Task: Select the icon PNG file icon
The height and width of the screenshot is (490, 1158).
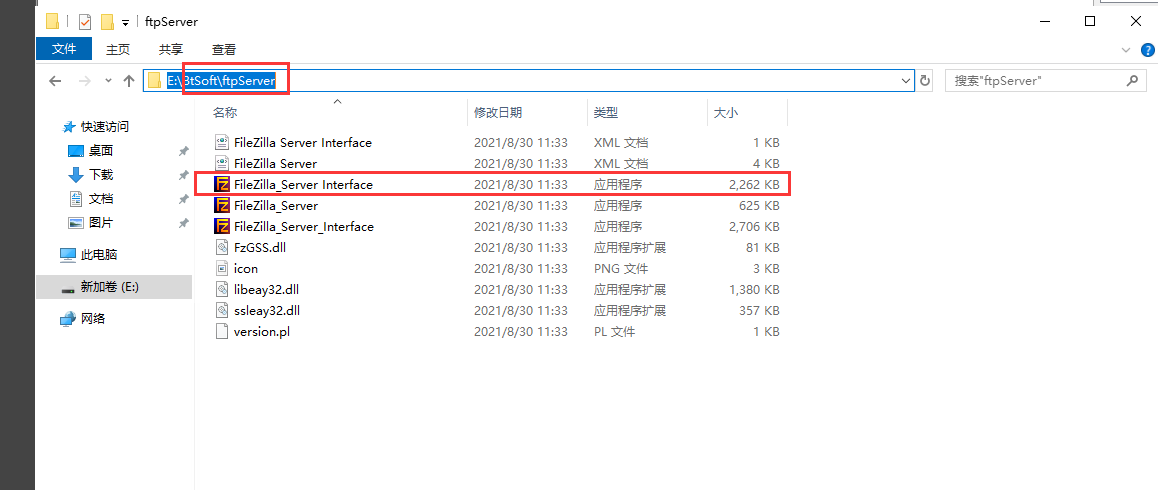Action: (x=222, y=268)
